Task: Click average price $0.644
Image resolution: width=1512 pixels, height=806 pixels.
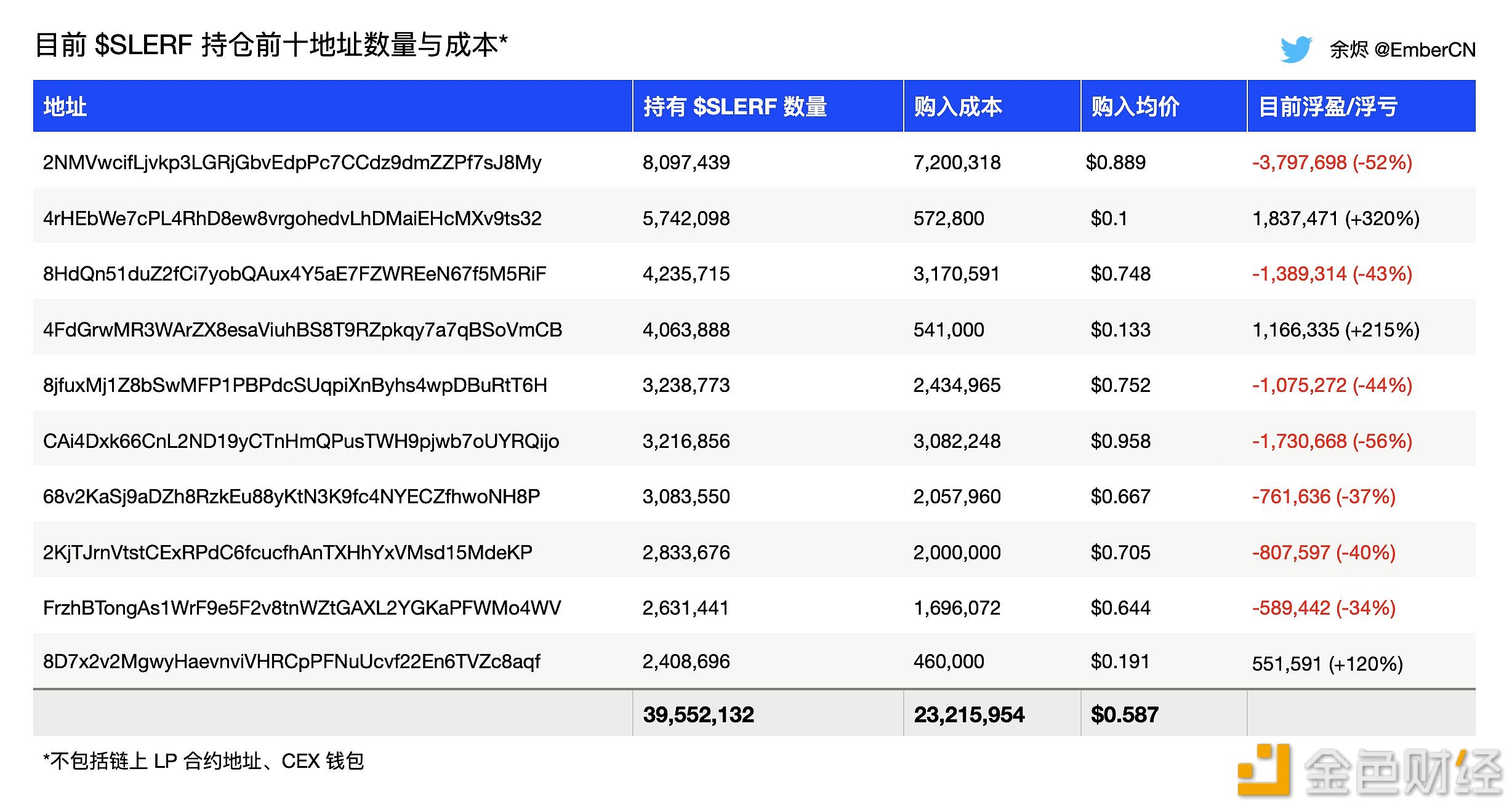Action: coord(1120,608)
